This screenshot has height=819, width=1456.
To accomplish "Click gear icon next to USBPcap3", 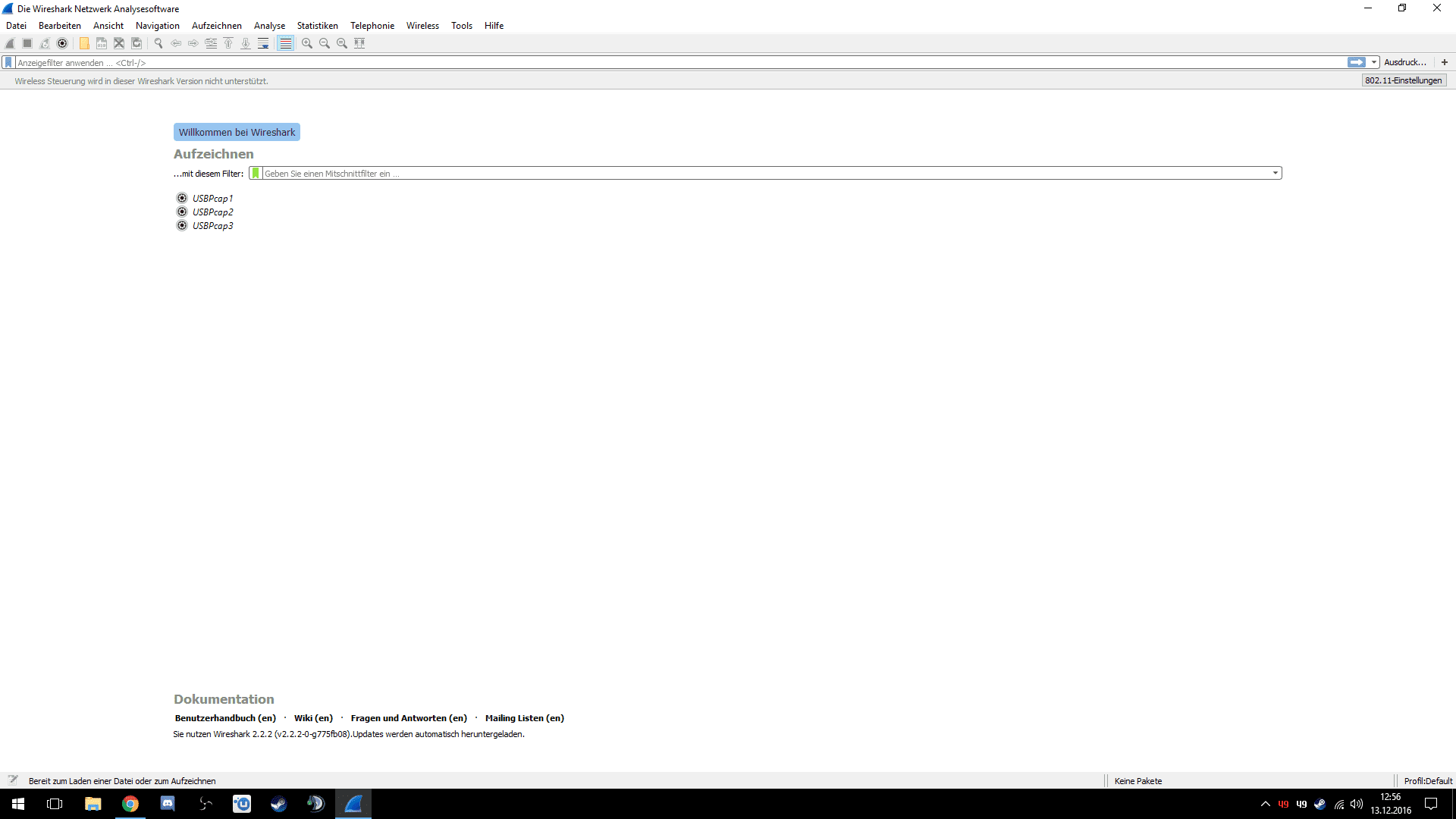I will tap(182, 225).
